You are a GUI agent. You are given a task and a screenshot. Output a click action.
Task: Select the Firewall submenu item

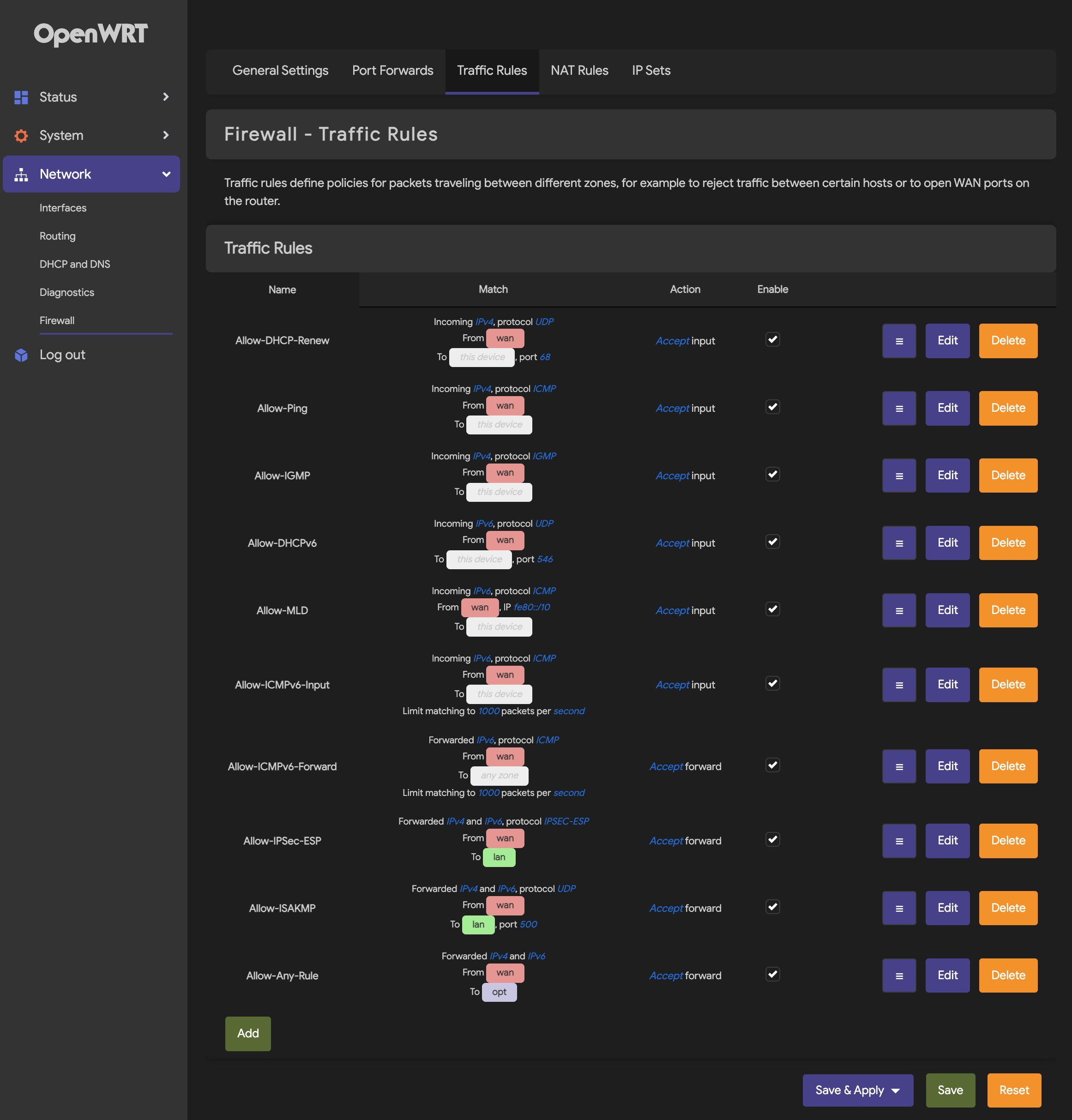pos(57,320)
